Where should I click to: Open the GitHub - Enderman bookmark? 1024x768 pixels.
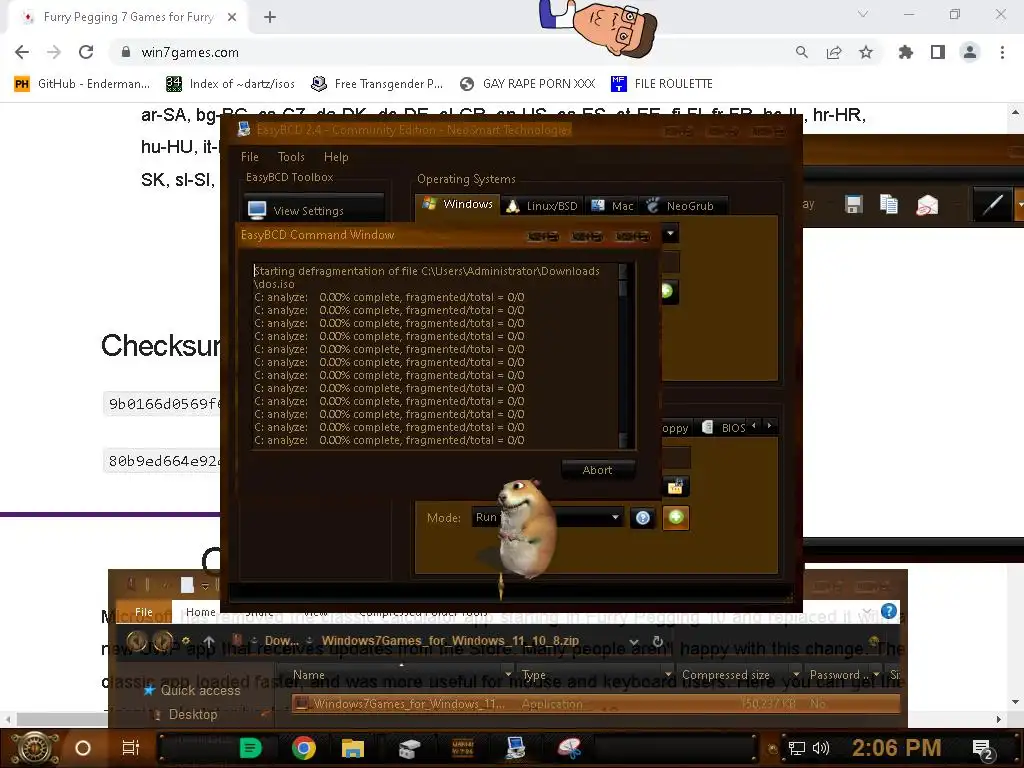[x=83, y=84]
